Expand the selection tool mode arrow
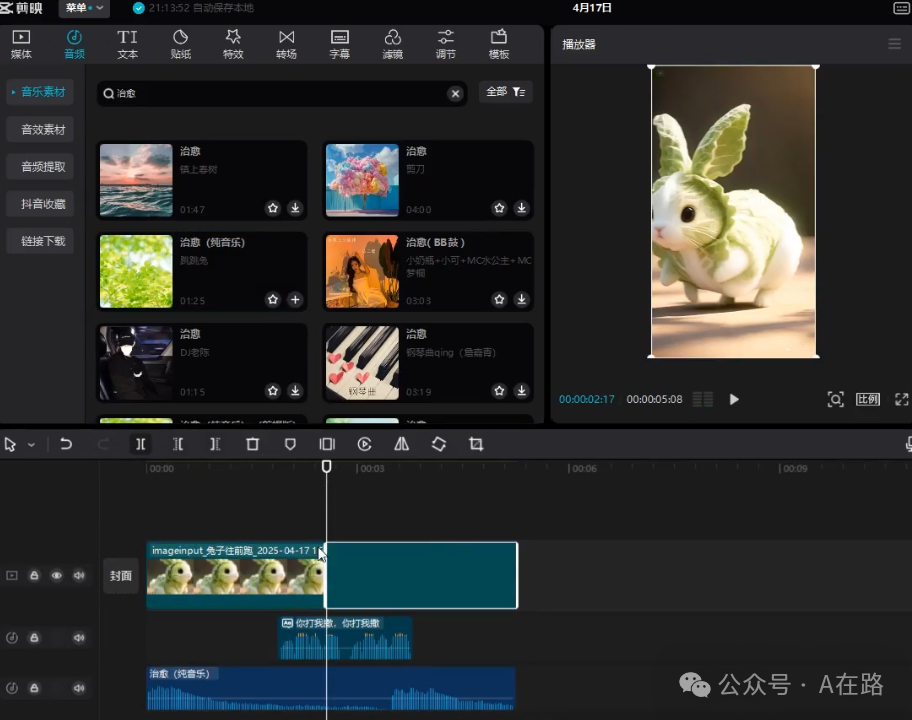 [x=31, y=445]
